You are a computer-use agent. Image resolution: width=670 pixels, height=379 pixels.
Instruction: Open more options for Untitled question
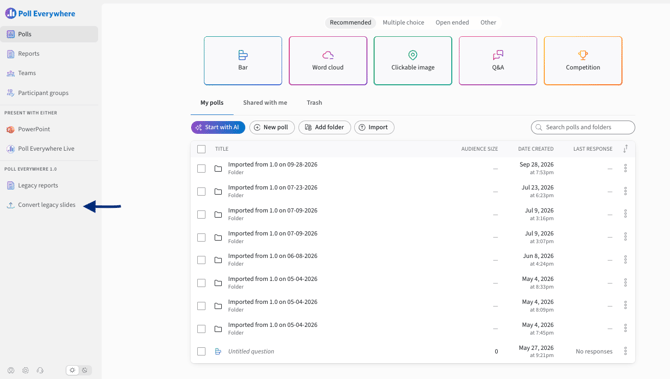(625, 351)
